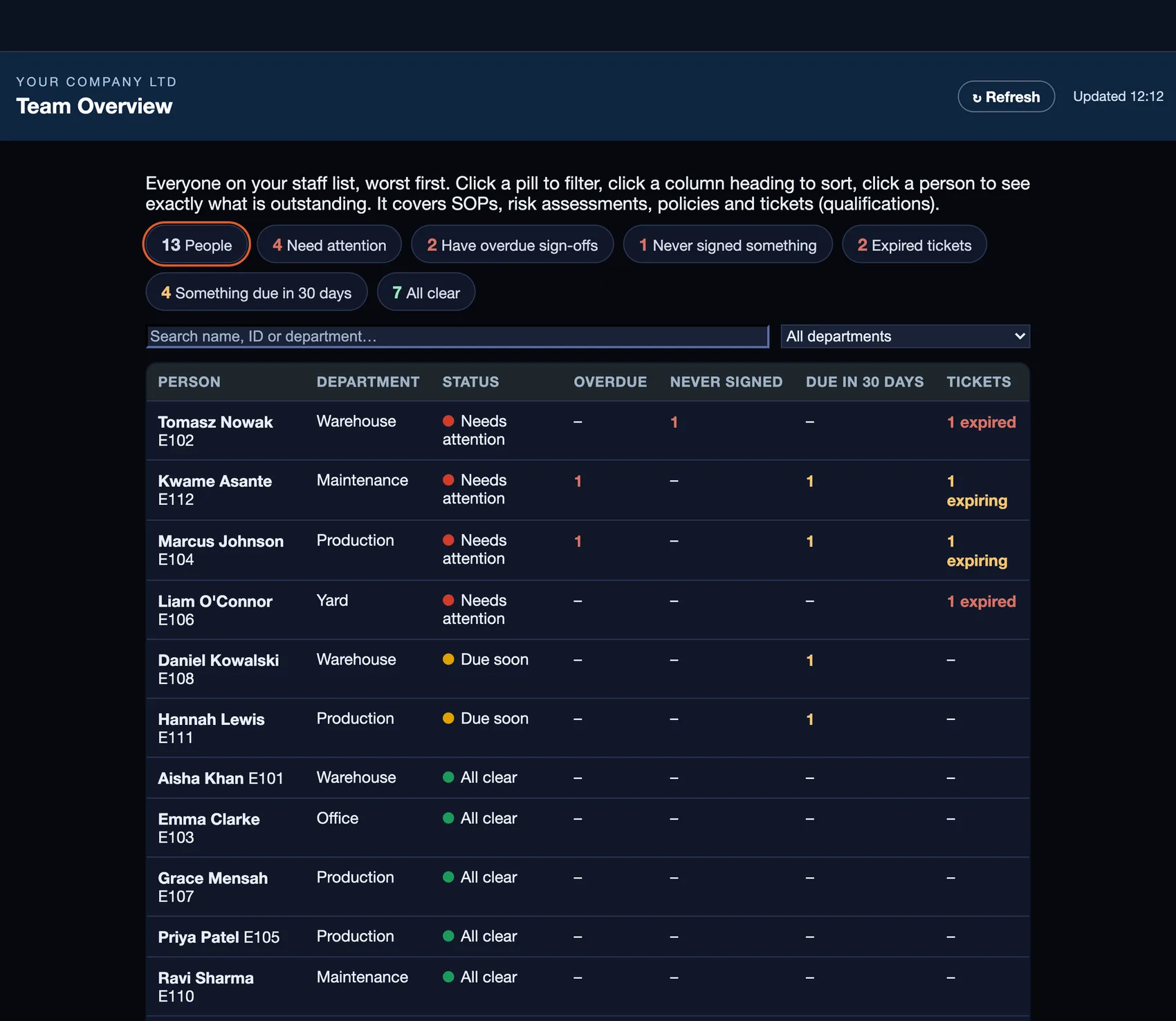Filter by Never signed something pill
1176x1021 pixels.
coord(728,245)
